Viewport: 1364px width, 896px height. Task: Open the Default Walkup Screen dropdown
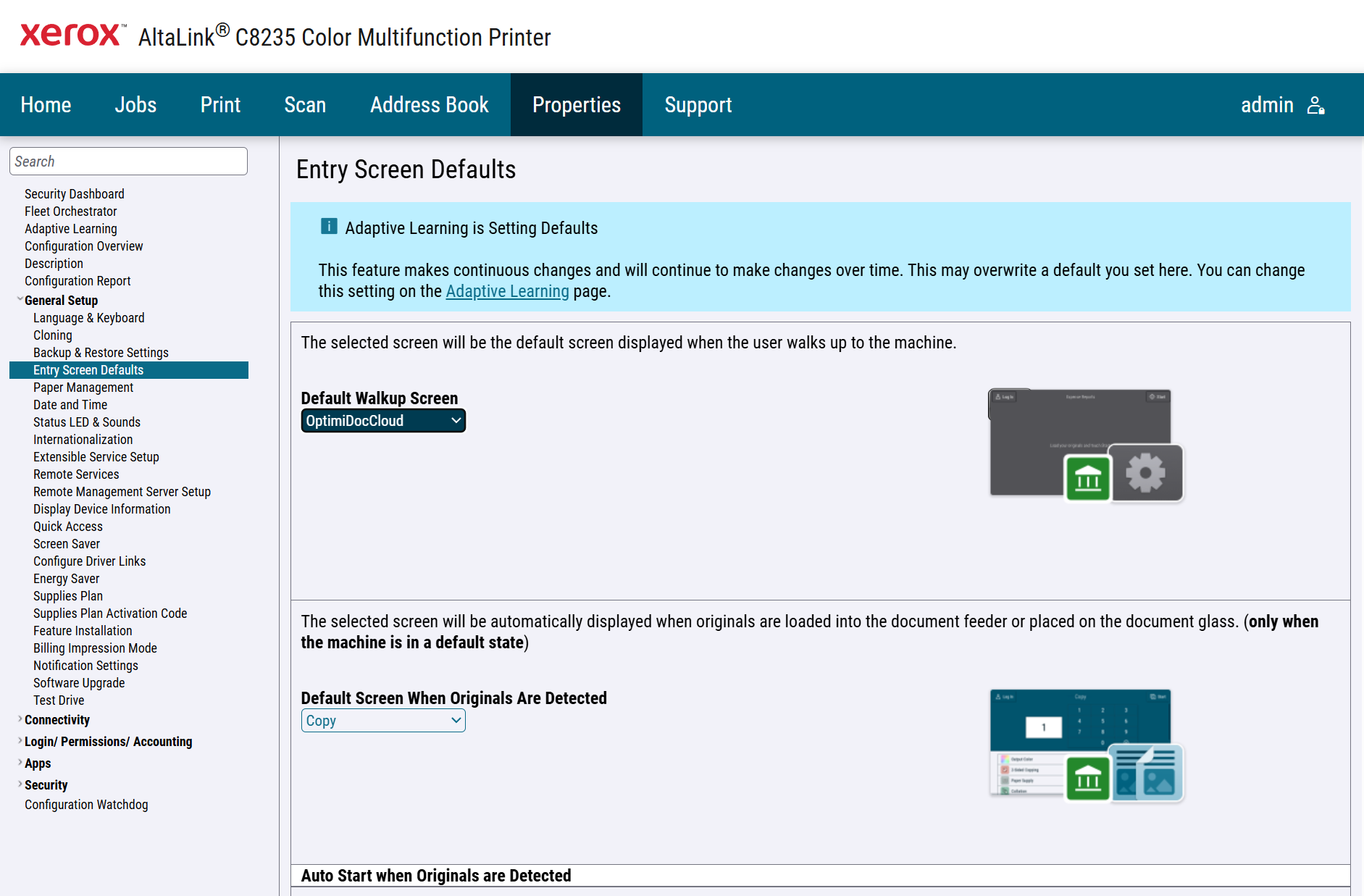coord(383,421)
